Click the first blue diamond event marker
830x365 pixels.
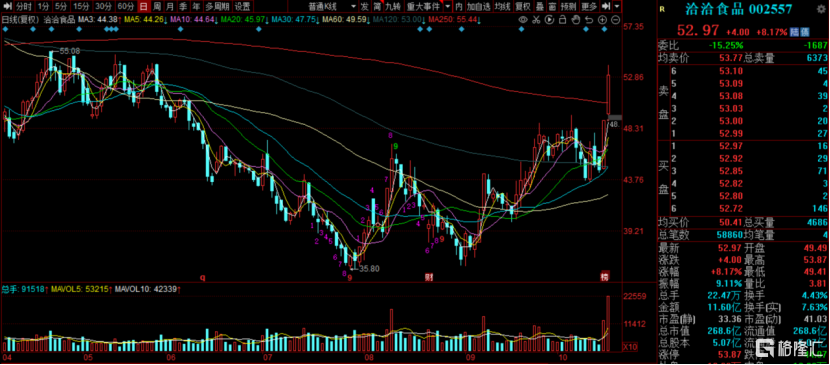6,29
